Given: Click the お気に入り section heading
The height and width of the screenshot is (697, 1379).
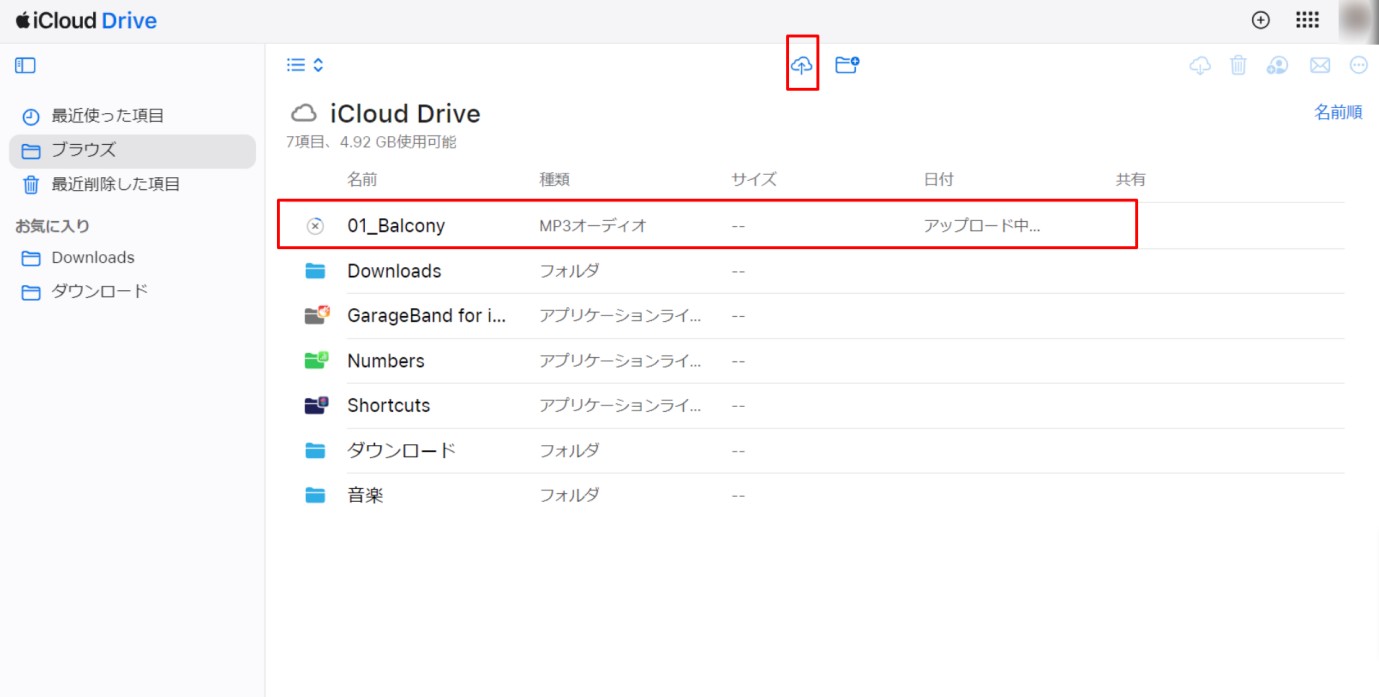Looking at the screenshot, I should coord(52,226).
